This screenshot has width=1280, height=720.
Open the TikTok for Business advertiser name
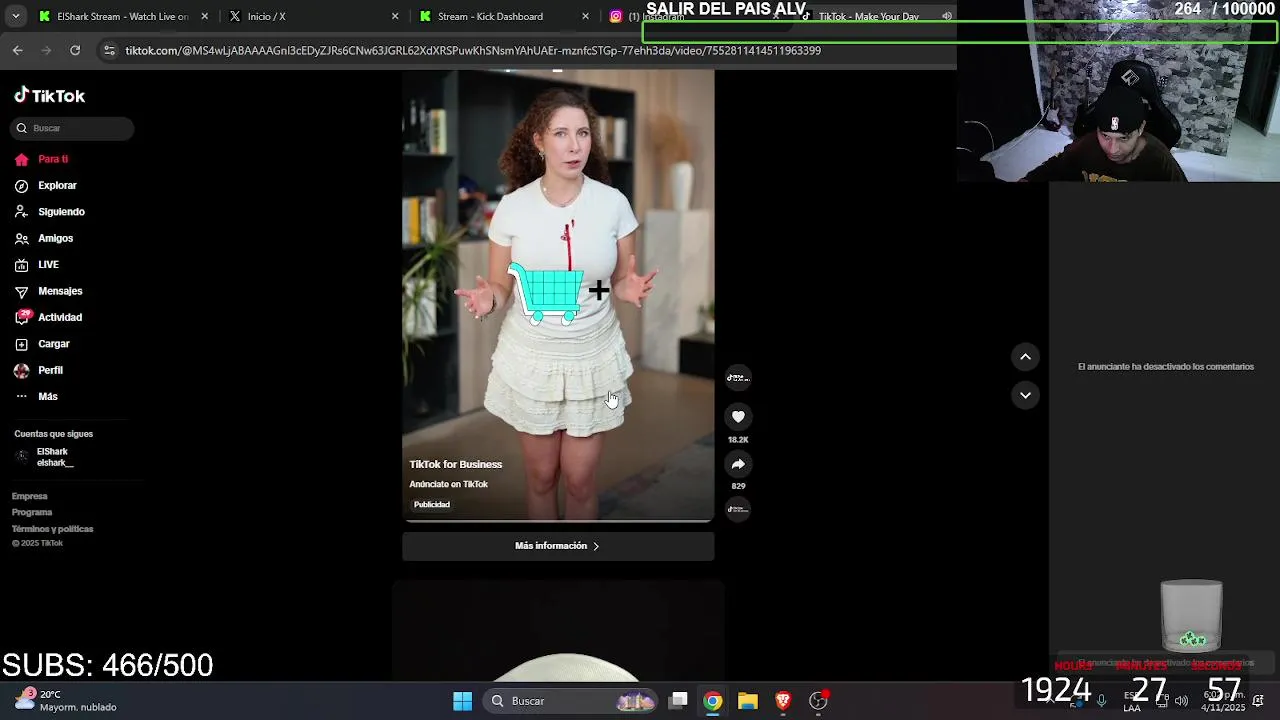(456, 464)
